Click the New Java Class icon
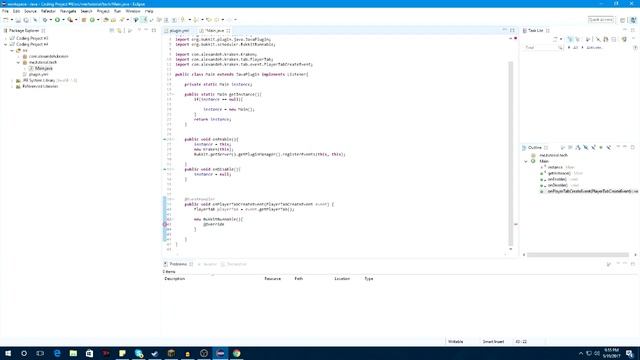This screenshot has height=360, width=640. coord(92,20)
